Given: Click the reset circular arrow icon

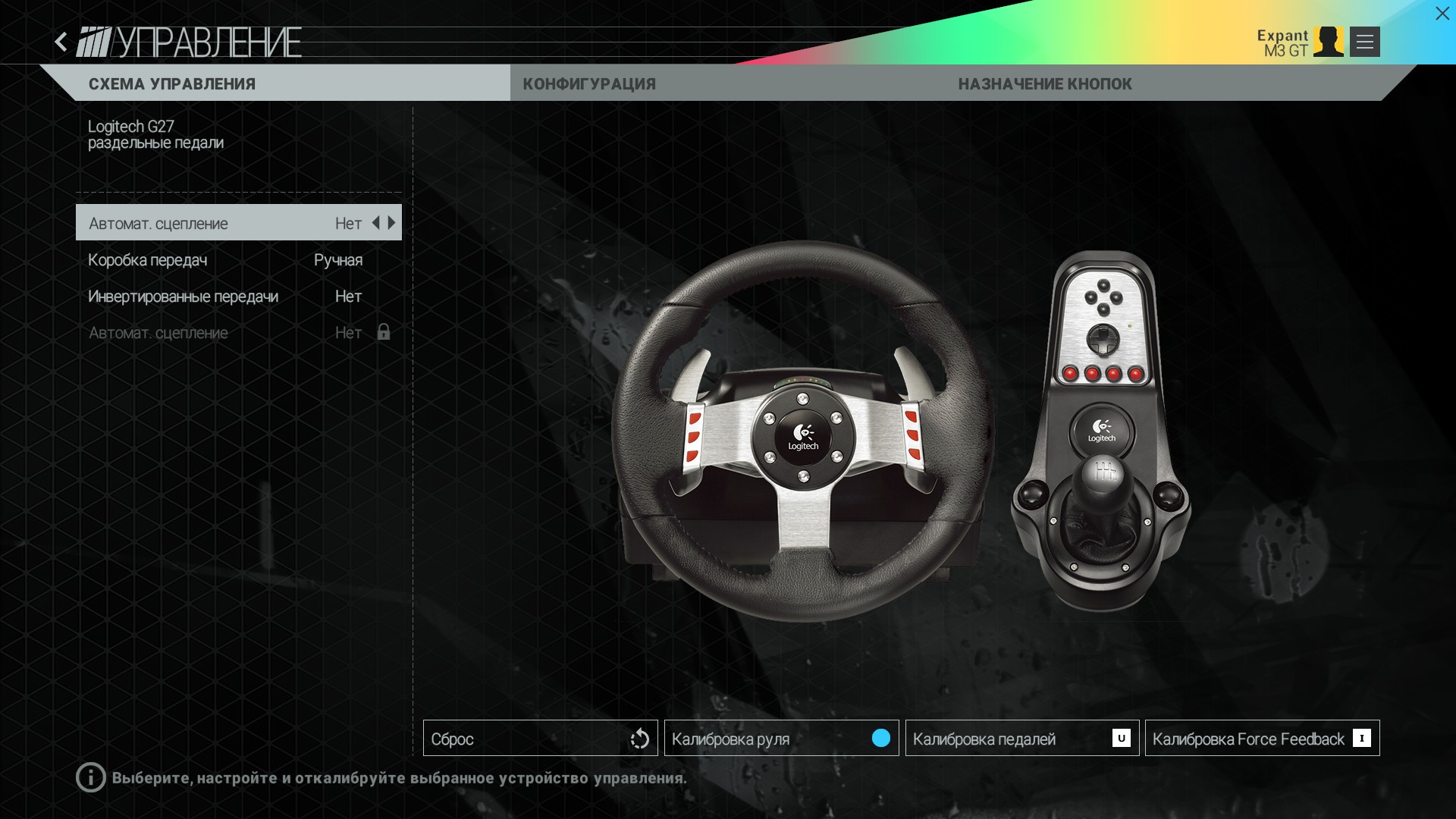Looking at the screenshot, I should click(639, 739).
